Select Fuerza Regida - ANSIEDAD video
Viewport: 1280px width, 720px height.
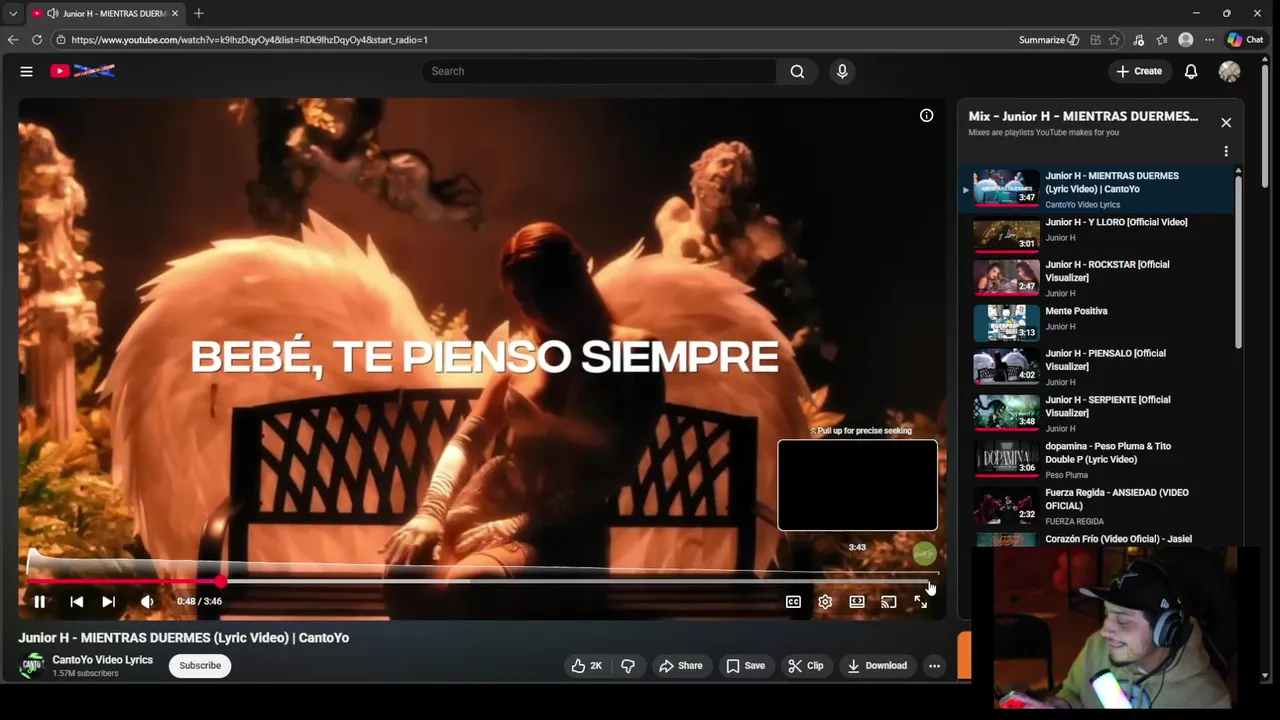point(1098,506)
